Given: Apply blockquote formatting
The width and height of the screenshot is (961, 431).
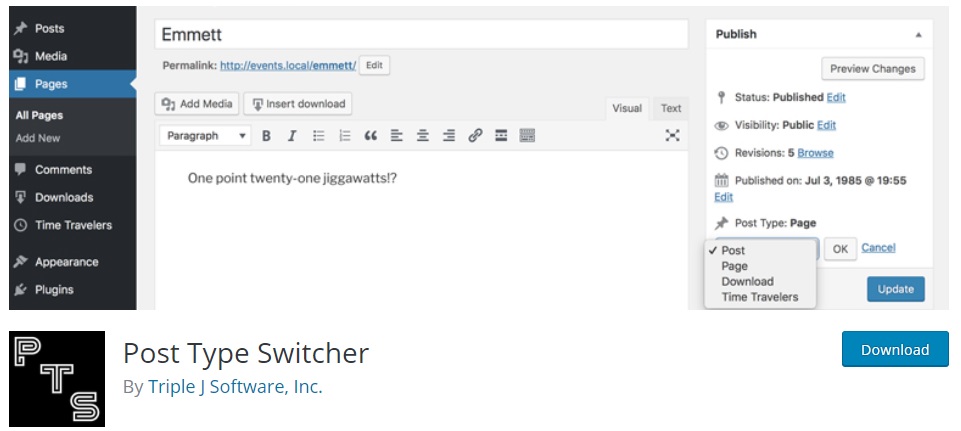Looking at the screenshot, I should click(371, 135).
